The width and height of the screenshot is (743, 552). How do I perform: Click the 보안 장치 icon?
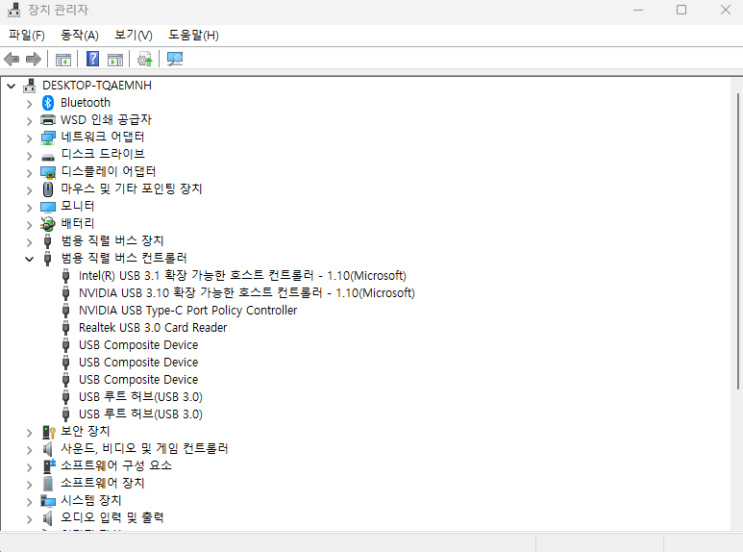tap(48, 432)
